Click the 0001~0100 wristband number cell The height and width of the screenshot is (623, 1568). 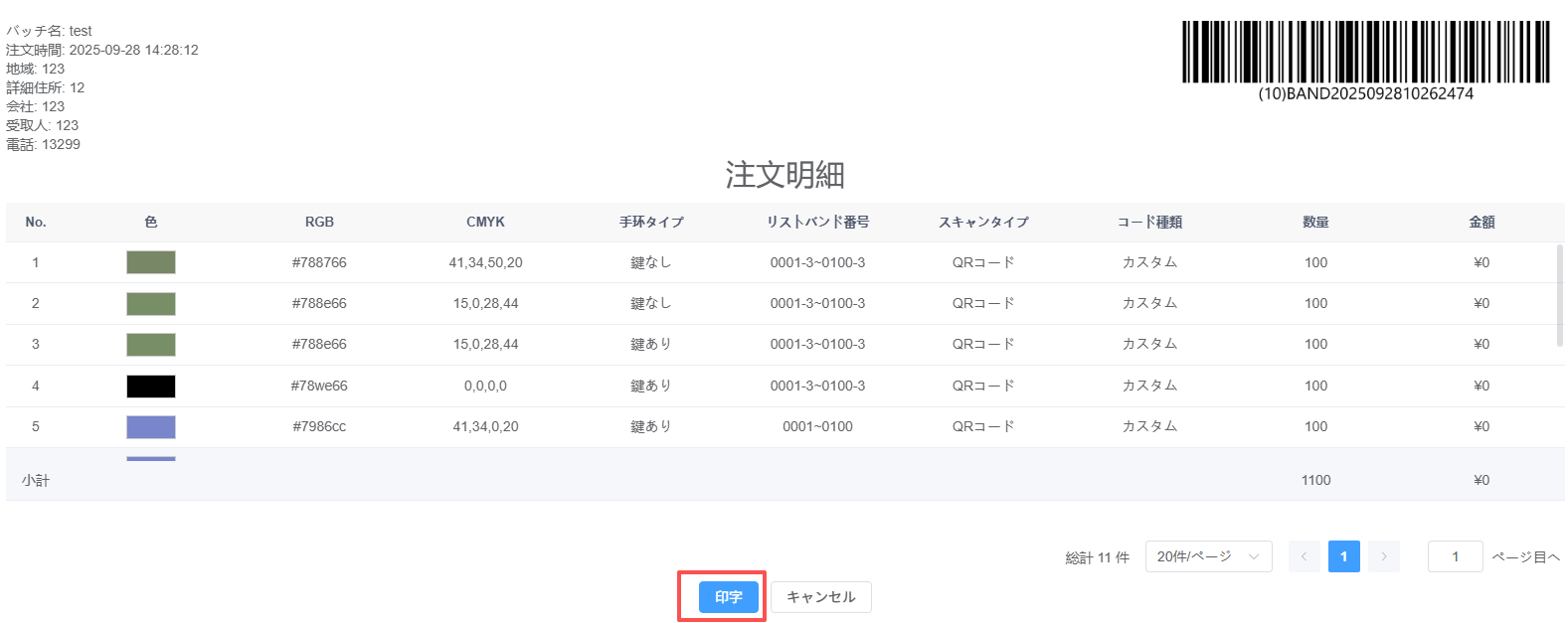point(817,426)
